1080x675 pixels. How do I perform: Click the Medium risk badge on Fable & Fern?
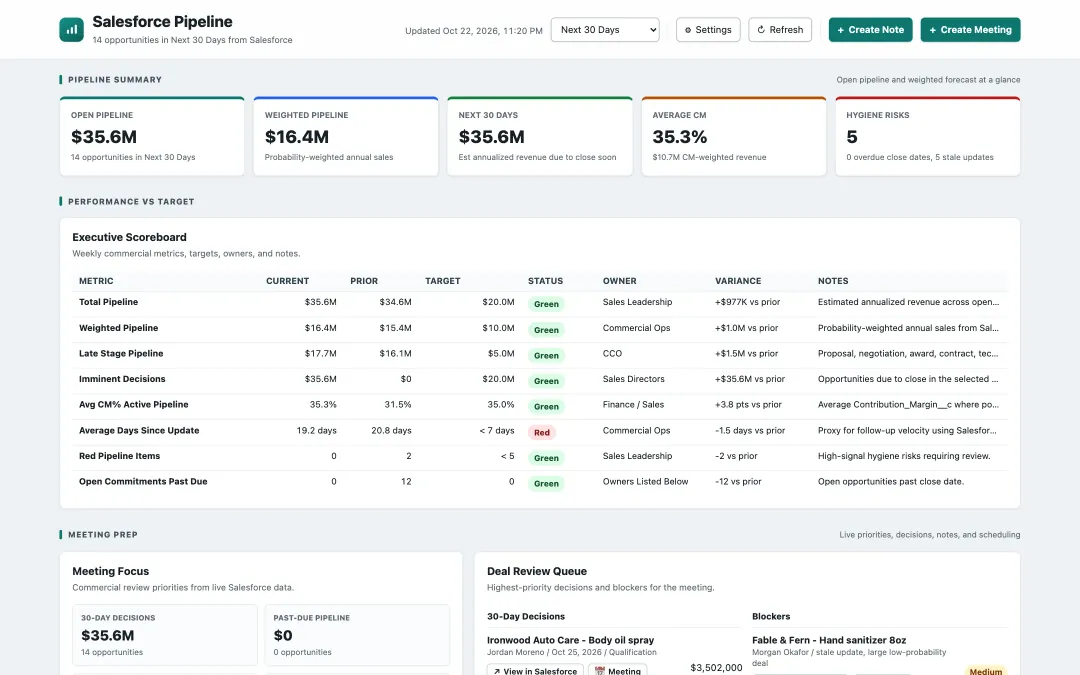click(x=986, y=671)
